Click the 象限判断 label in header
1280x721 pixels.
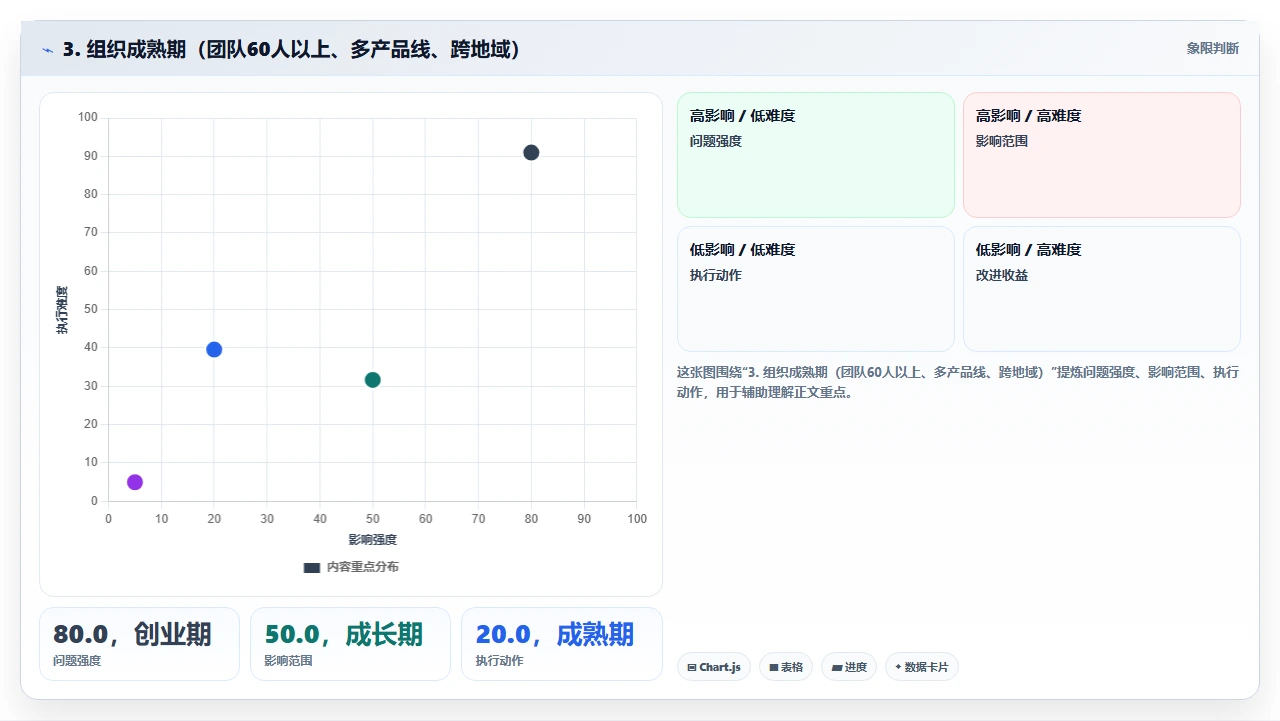point(1213,48)
